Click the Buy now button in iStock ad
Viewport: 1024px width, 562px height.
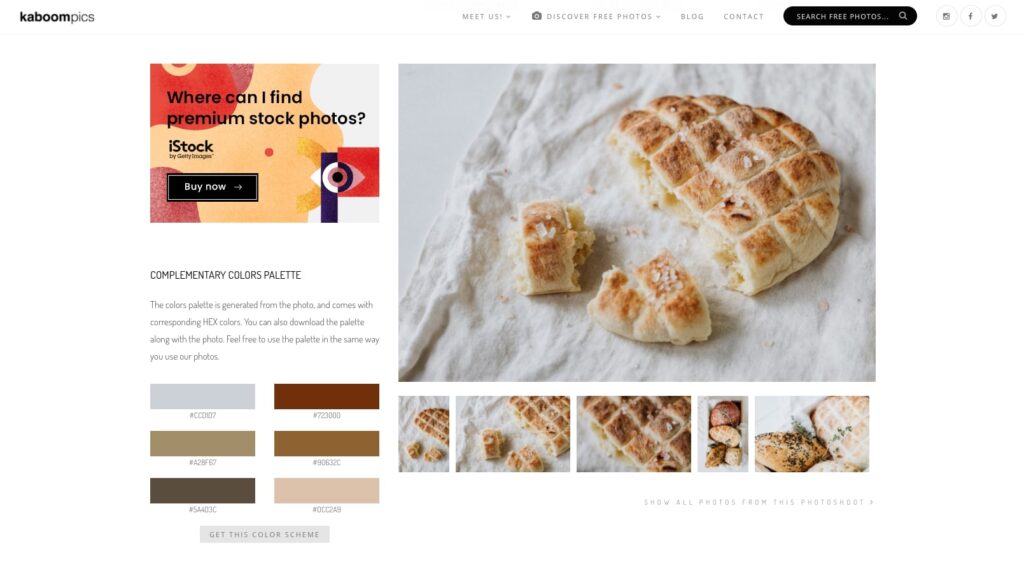[212, 187]
